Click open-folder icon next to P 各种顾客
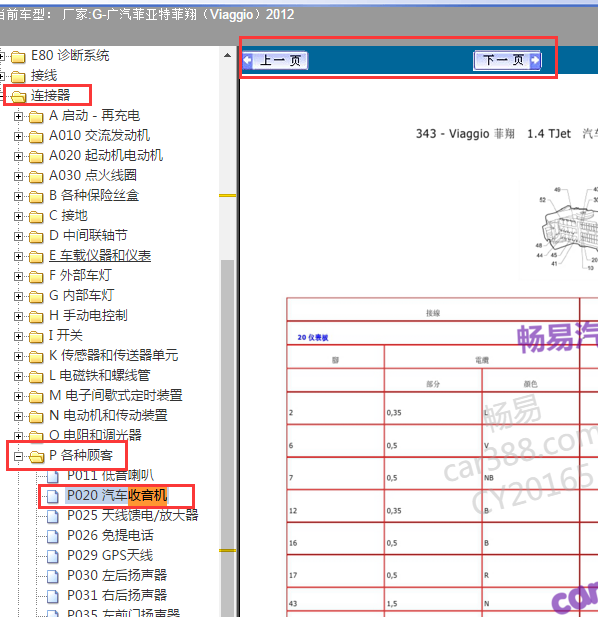598x617 pixels. point(37,457)
